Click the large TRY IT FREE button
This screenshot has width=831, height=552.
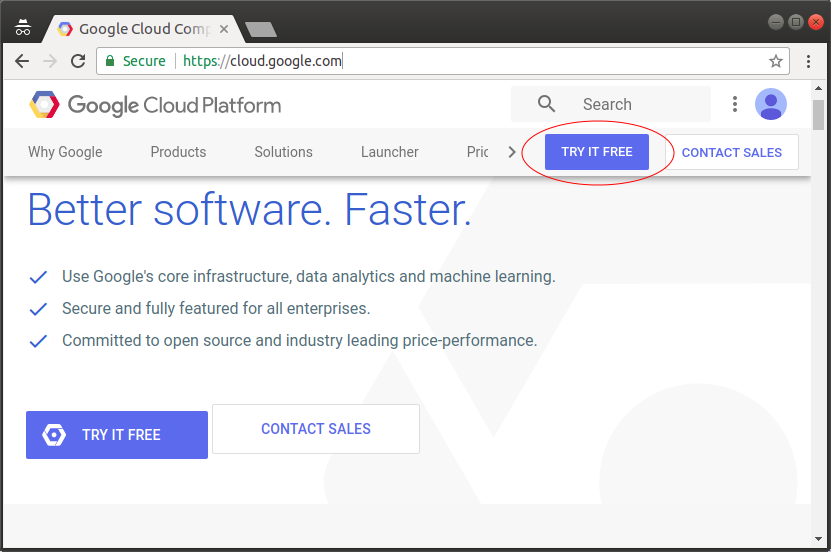pos(117,435)
